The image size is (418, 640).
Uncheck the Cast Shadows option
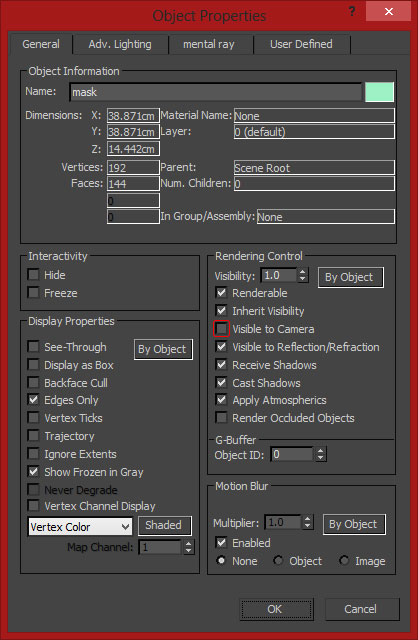click(222, 382)
